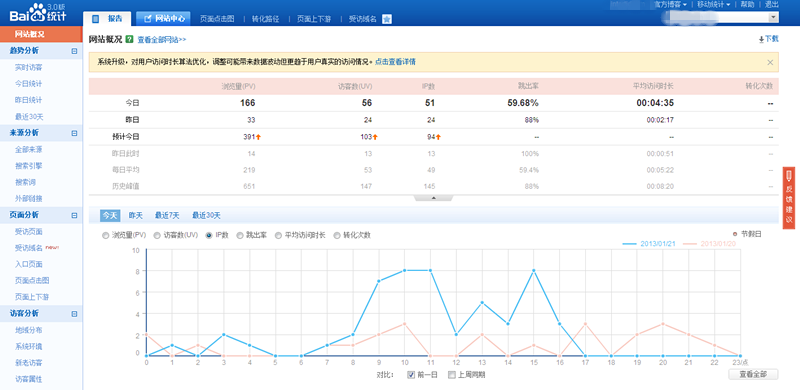Click the 帮助 link in the header

pos(747,4)
